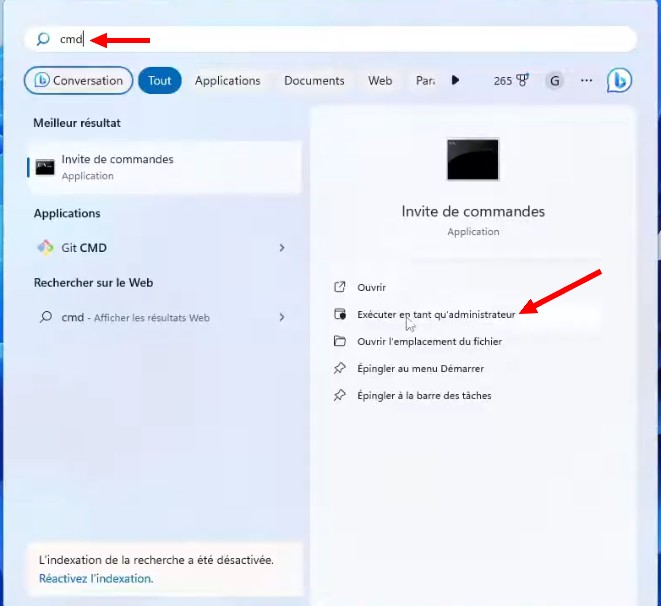Expand Git CMD result chevron

point(282,248)
